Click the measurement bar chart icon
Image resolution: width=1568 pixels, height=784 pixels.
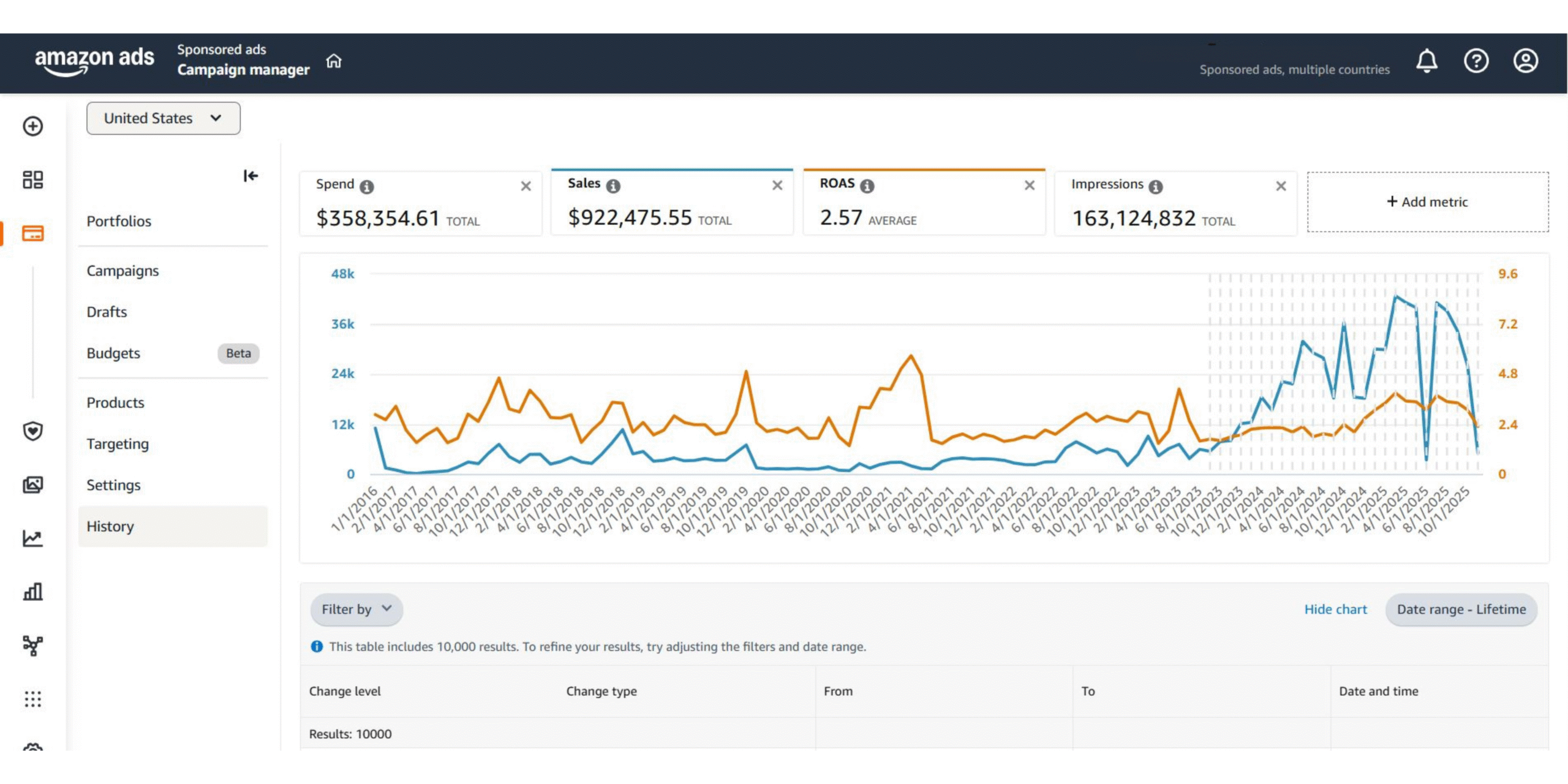pyautogui.click(x=33, y=592)
